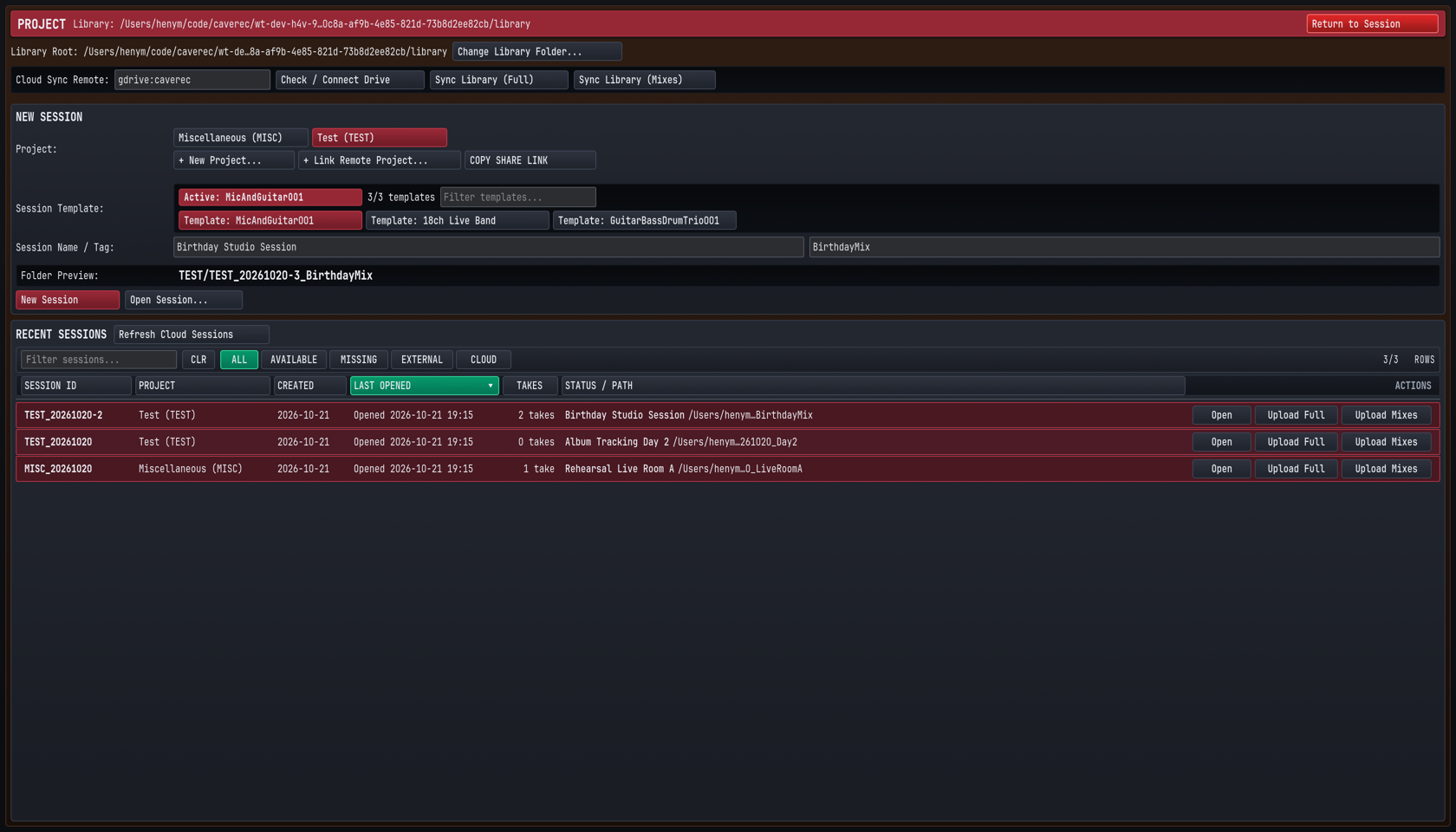
Task: Run Sync Library (Full)
Action: pyautogui.click(x=498, y=80)
